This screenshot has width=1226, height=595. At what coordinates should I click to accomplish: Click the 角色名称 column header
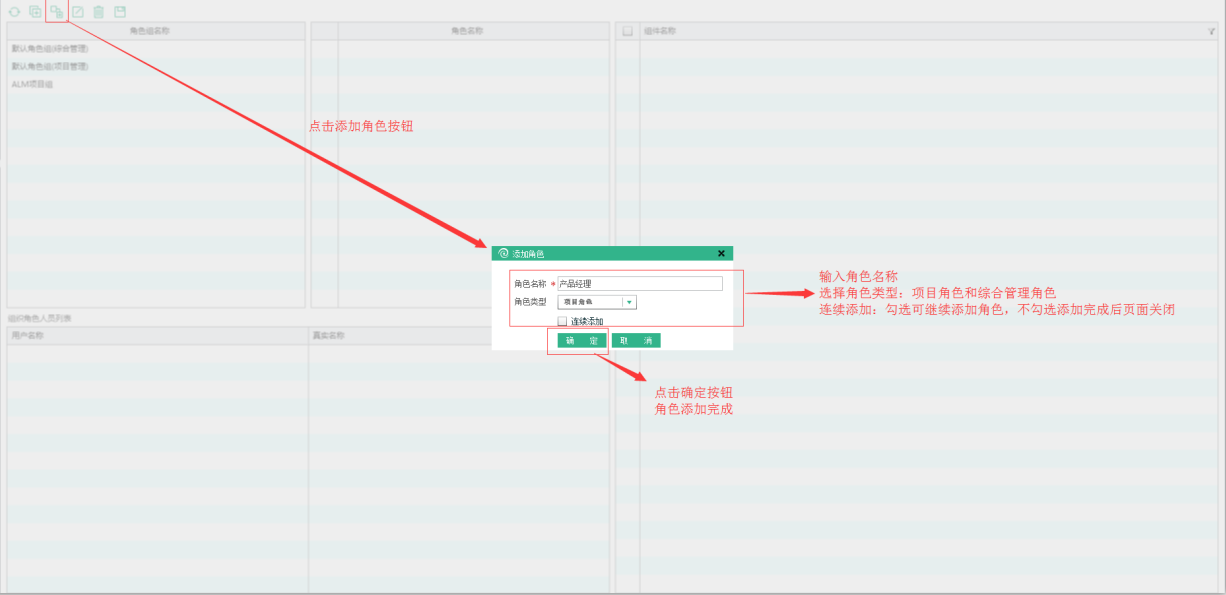tap(474, 31)
